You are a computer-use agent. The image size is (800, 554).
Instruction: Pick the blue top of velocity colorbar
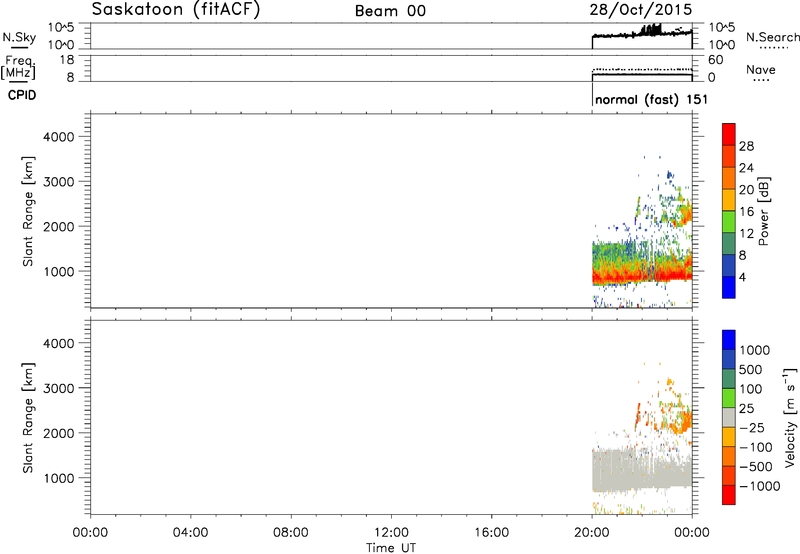pos(729,340)
